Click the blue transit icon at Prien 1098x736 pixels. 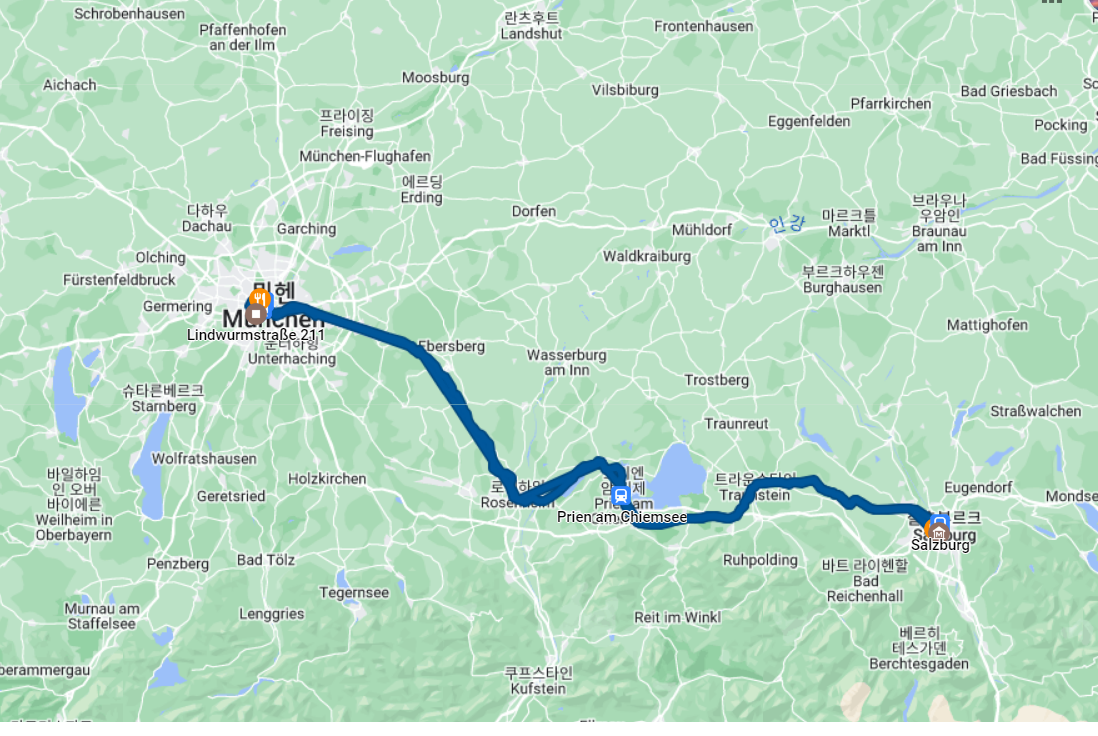click(620, 497)
